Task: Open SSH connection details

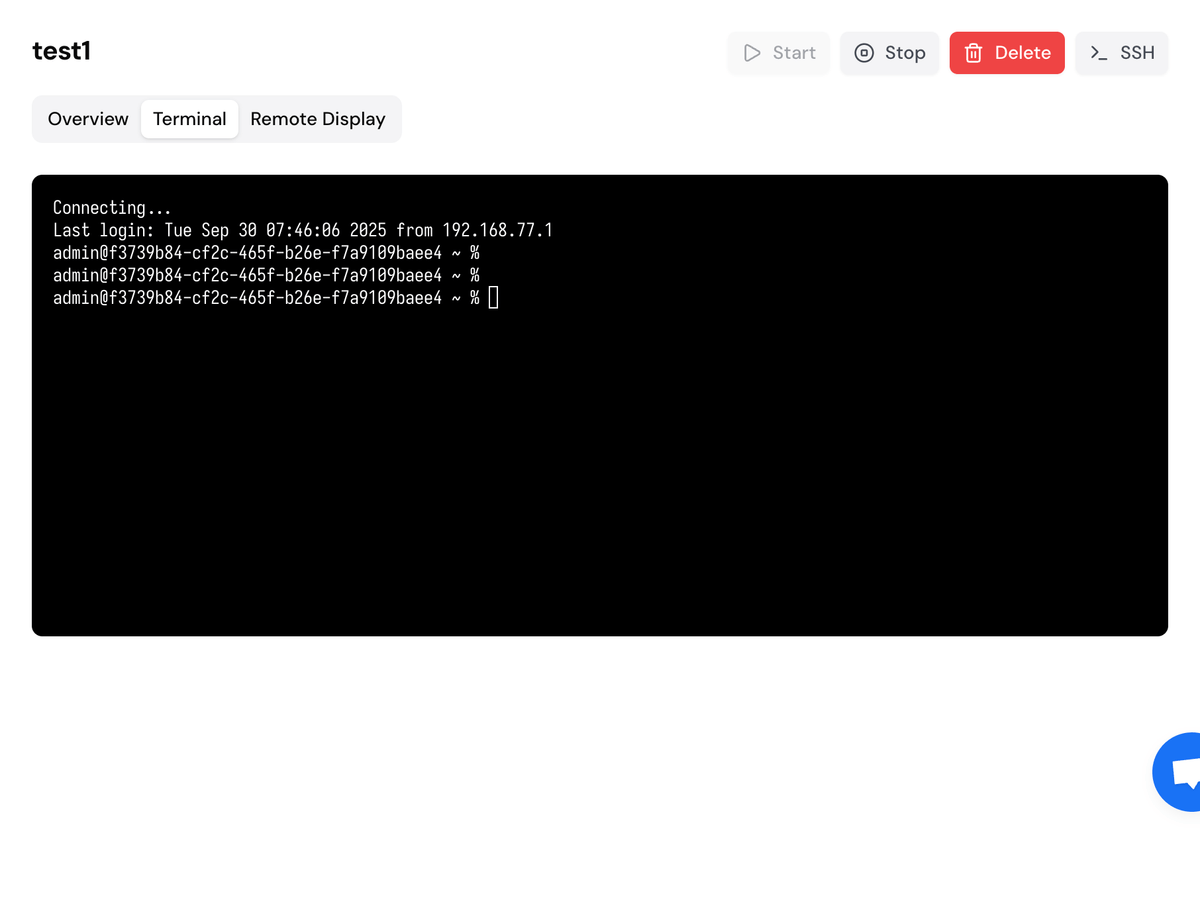Action: tap(1122, 53)
